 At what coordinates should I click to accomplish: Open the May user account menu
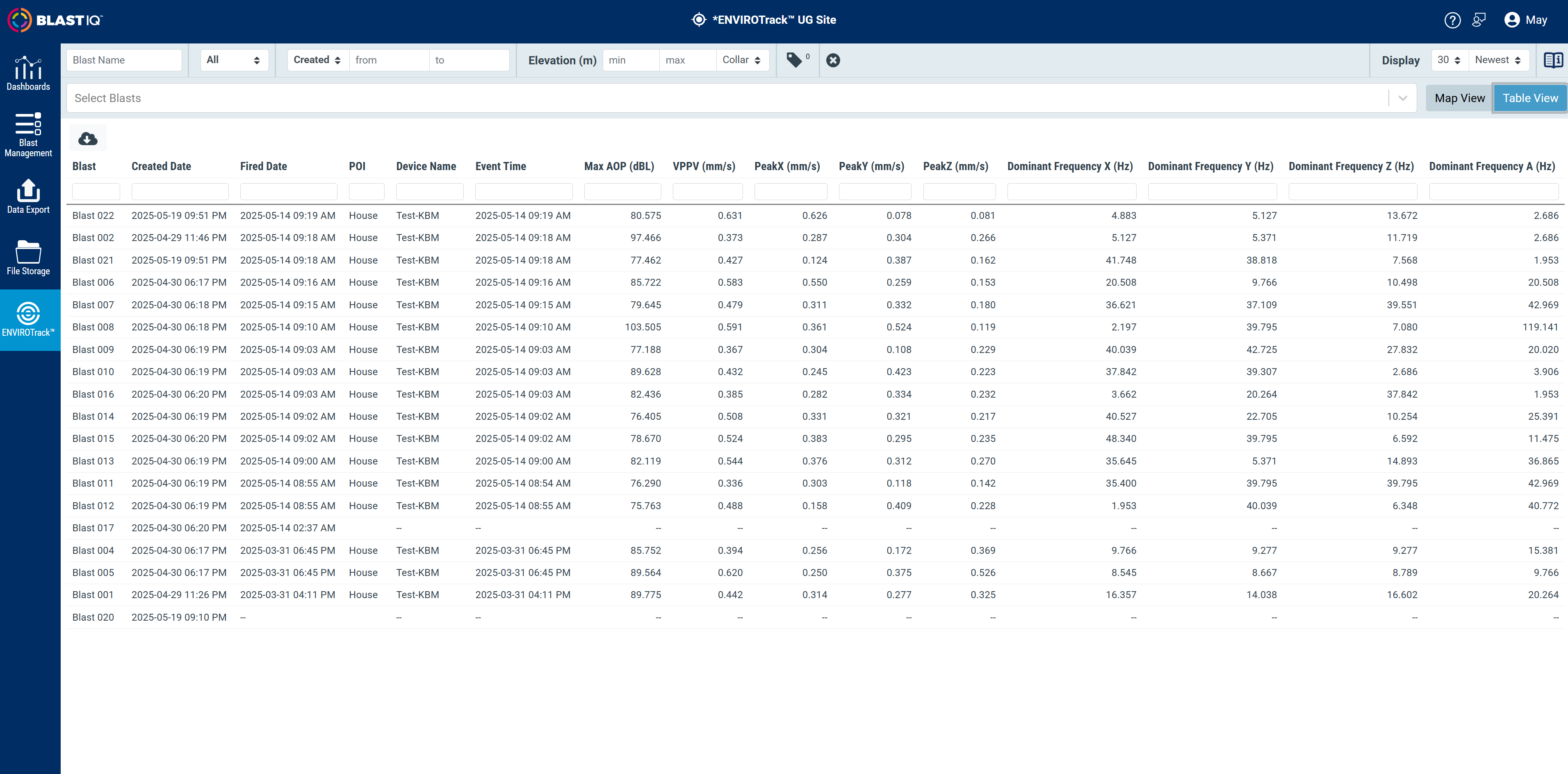tap(1525, 20)
